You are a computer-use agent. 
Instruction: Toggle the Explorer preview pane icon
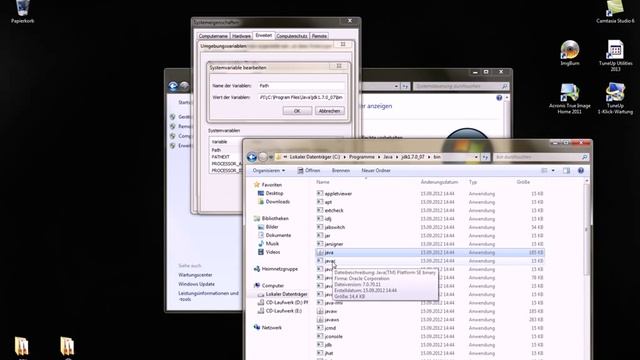pos(566,171)
